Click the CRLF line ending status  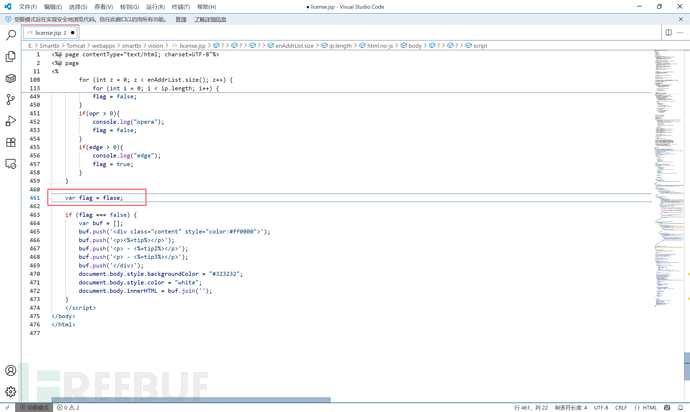(x=621, y=408)
